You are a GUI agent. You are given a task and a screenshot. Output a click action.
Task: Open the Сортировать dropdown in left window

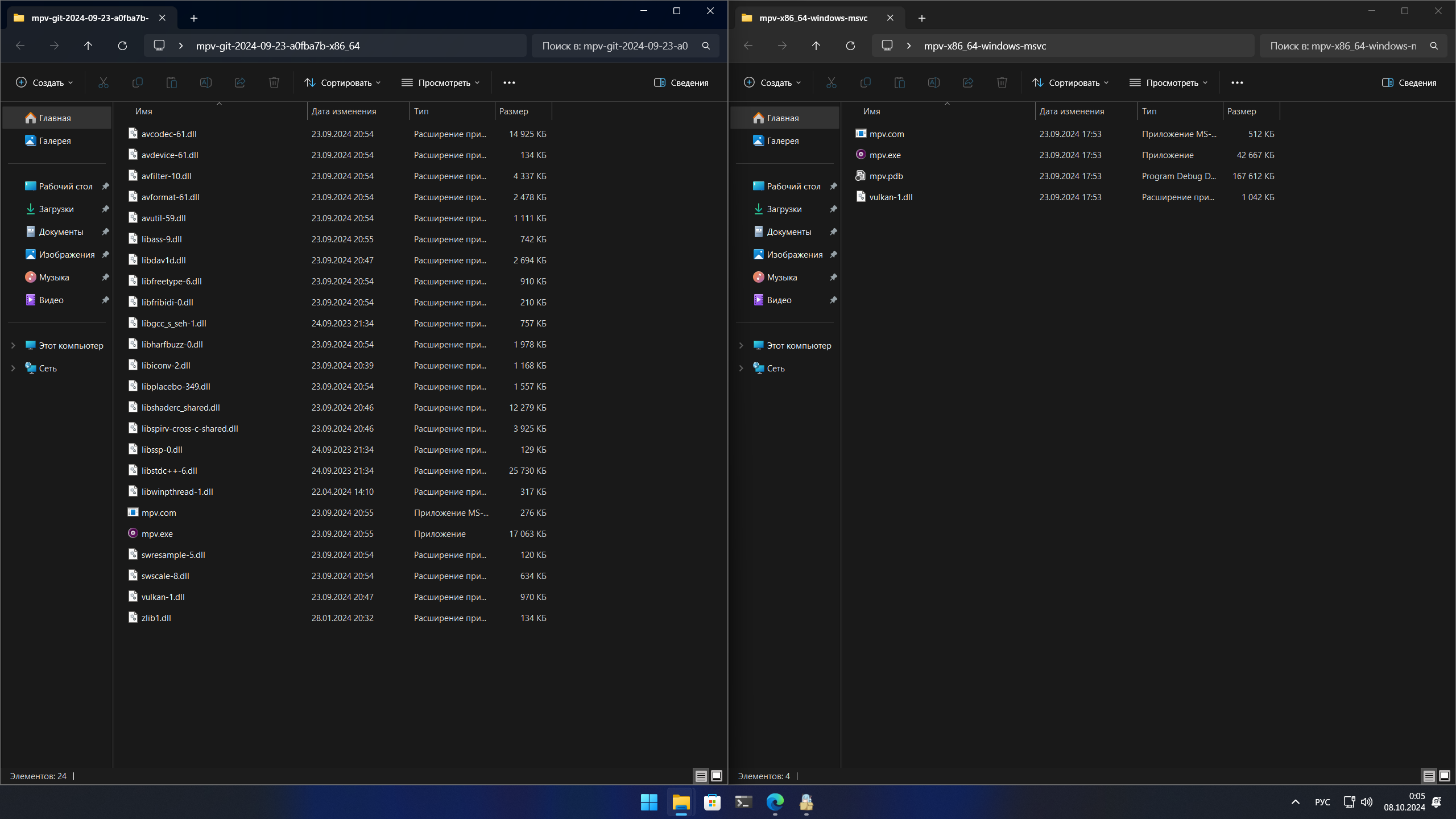click(x=342, y=83)
